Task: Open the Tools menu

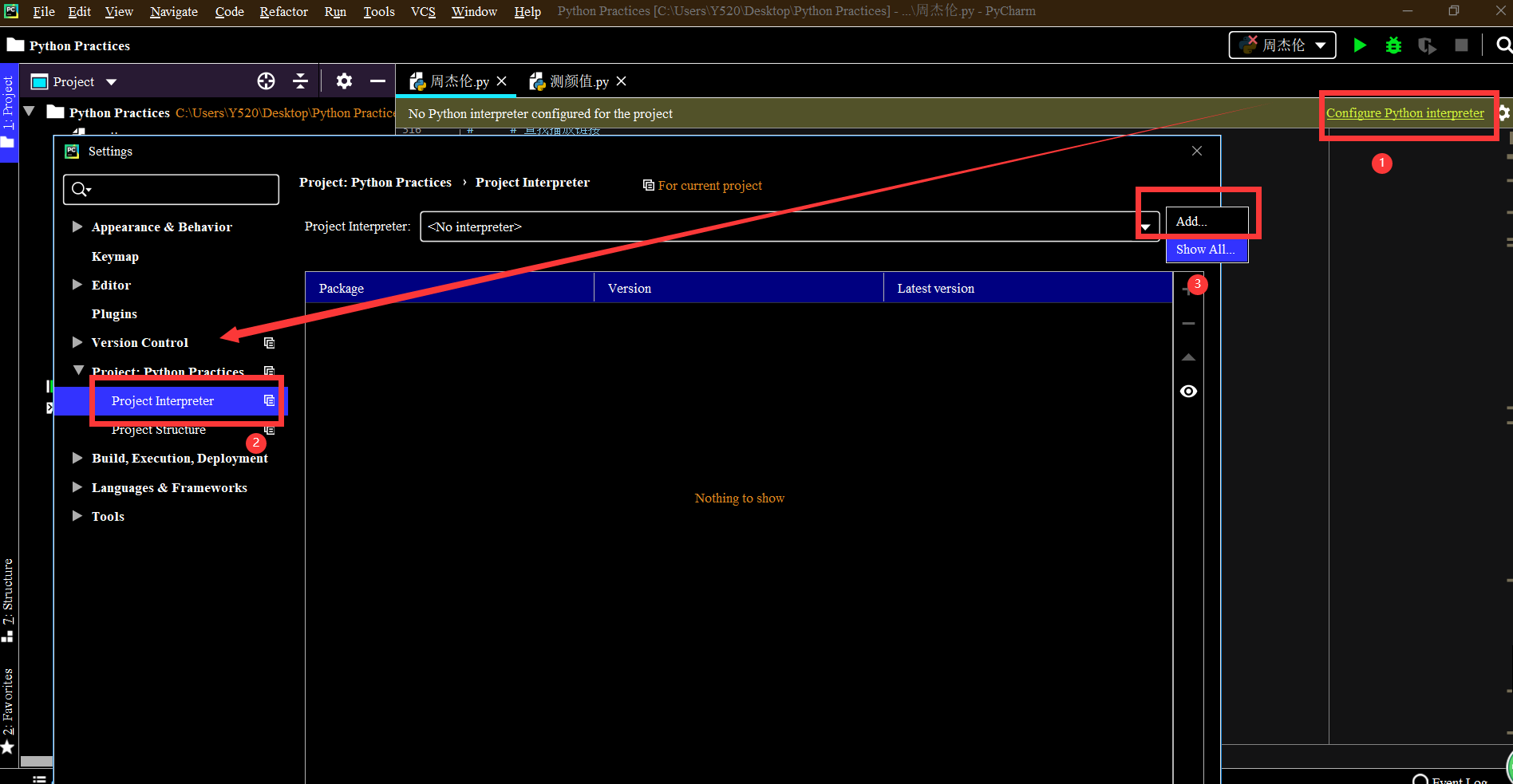Action: coord(379,11)
